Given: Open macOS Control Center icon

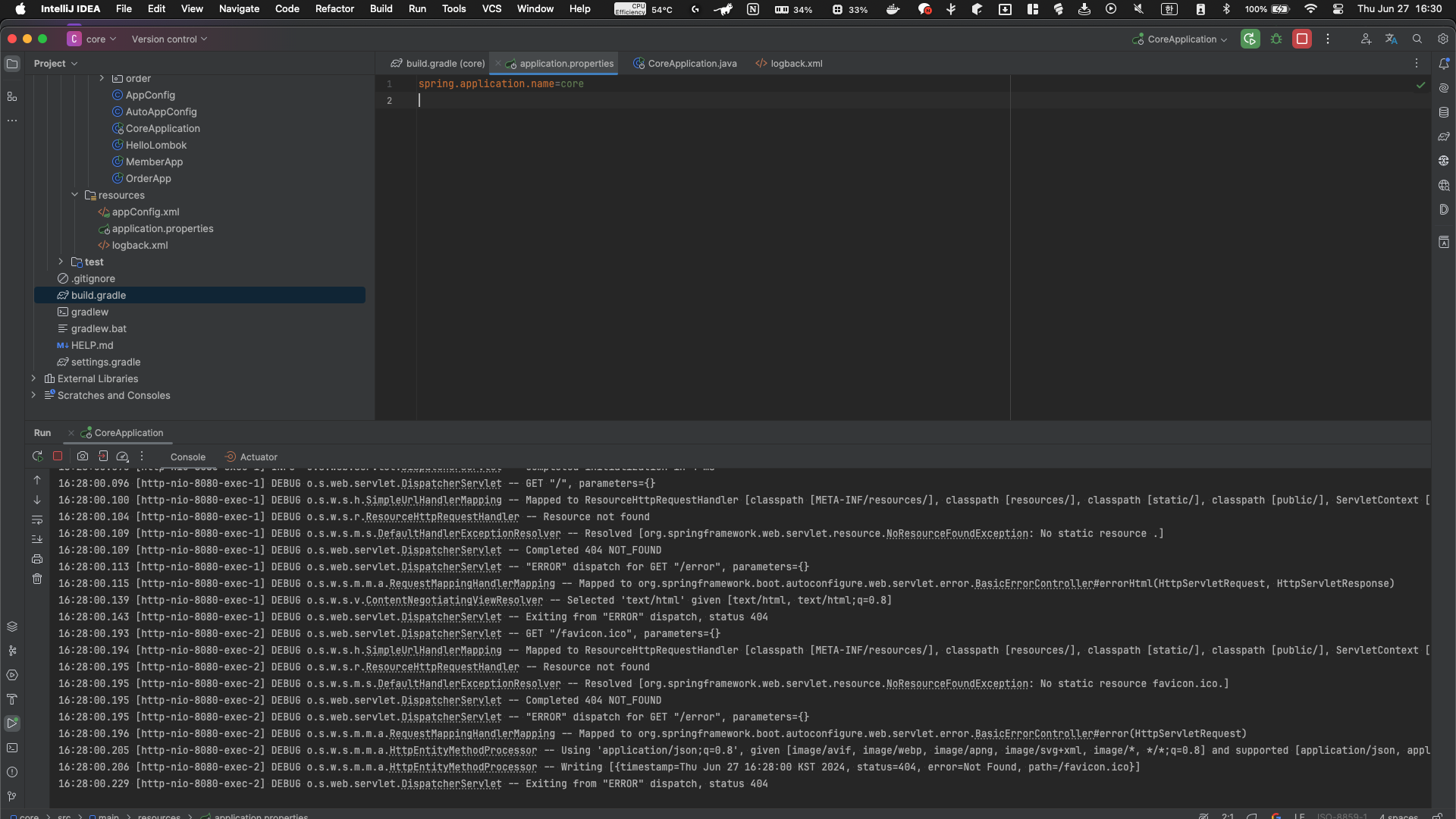Looking at the screenshot, I should (x=1338, y=9).
